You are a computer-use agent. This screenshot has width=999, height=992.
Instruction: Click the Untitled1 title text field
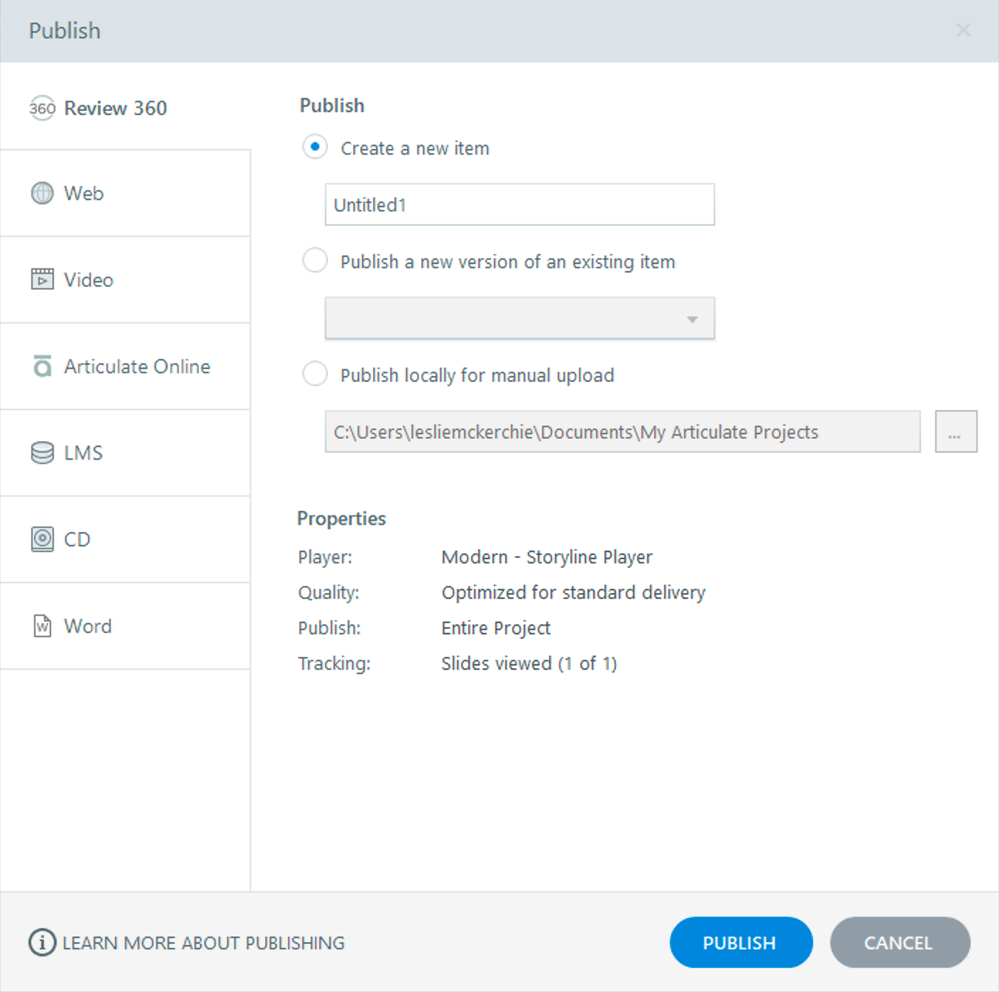coord(519,205)
